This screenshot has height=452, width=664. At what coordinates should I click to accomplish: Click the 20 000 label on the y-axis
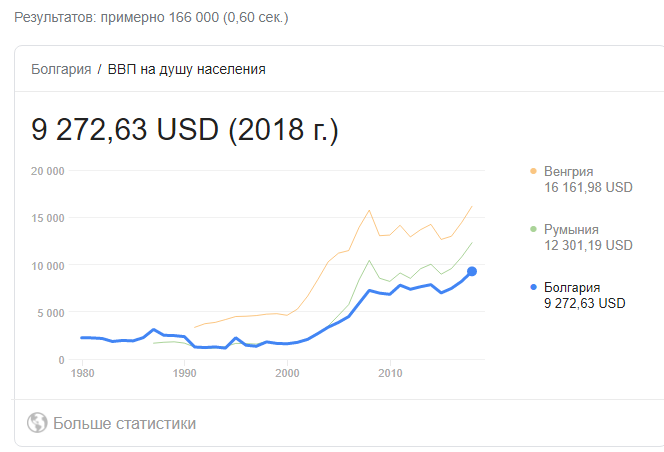48,171
